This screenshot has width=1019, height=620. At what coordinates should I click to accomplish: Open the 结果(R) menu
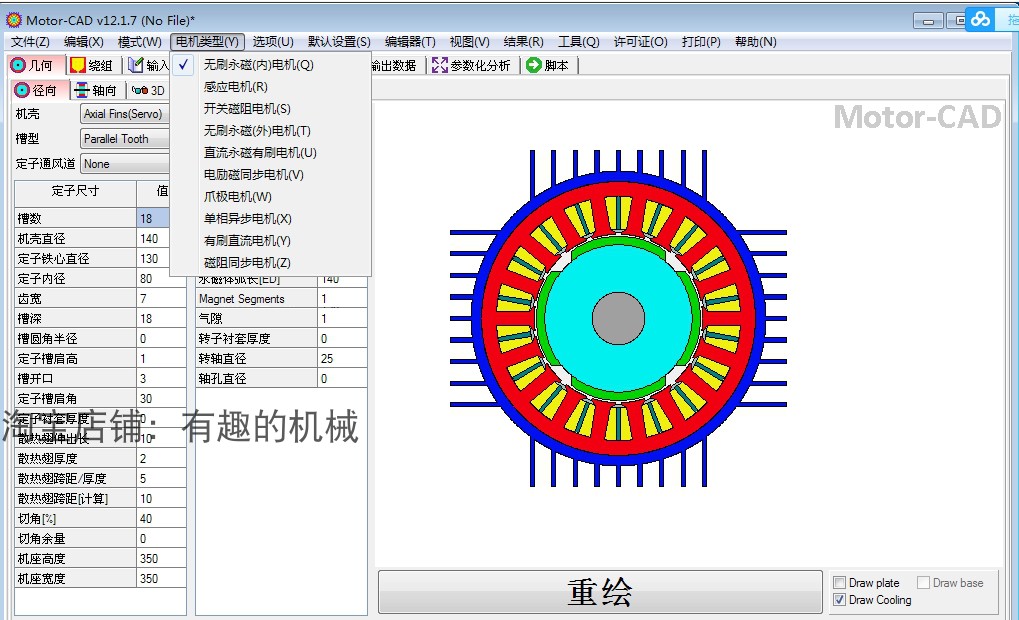[523, 42]
